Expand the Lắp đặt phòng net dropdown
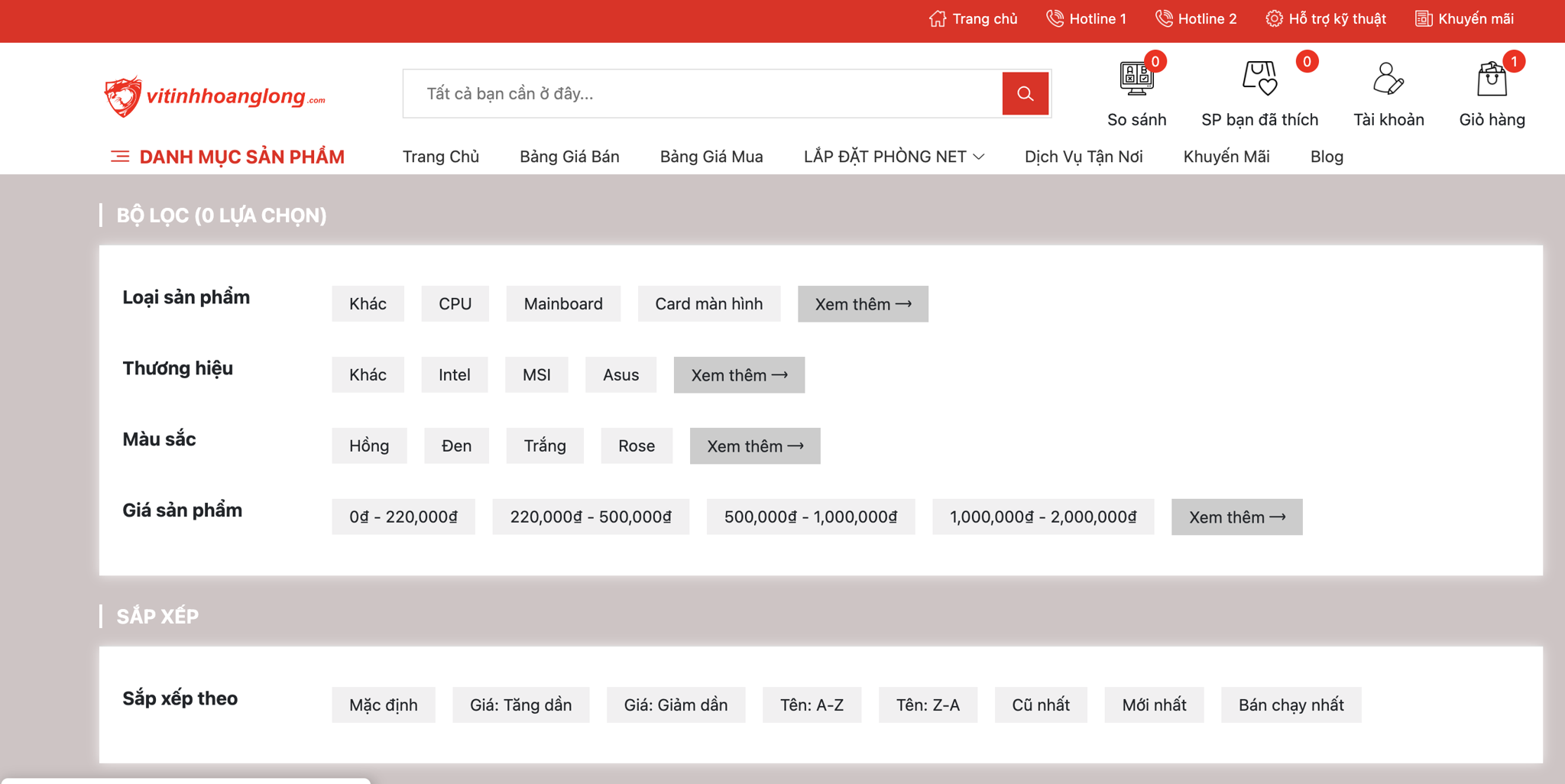 click(x=893, y=157)
